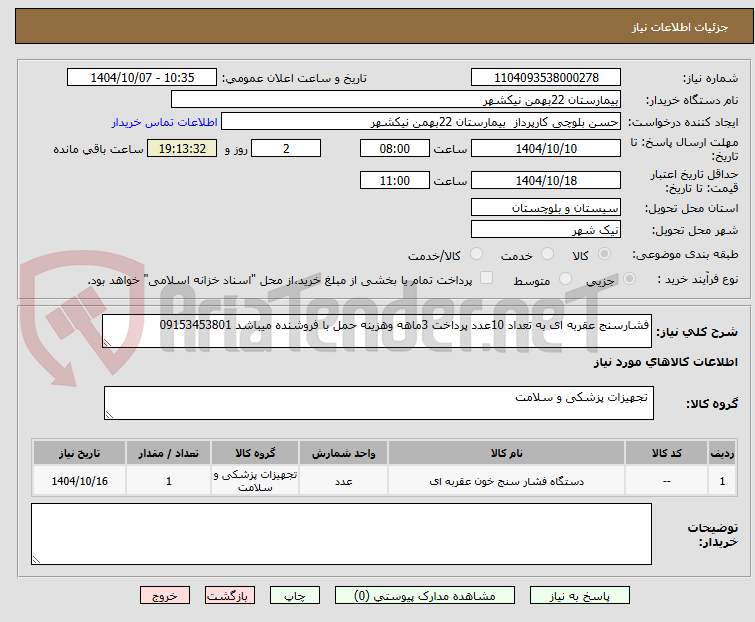
Task: Click the need number field 1104093538000278
Action: pyautogui.click(x=546, y=78)
